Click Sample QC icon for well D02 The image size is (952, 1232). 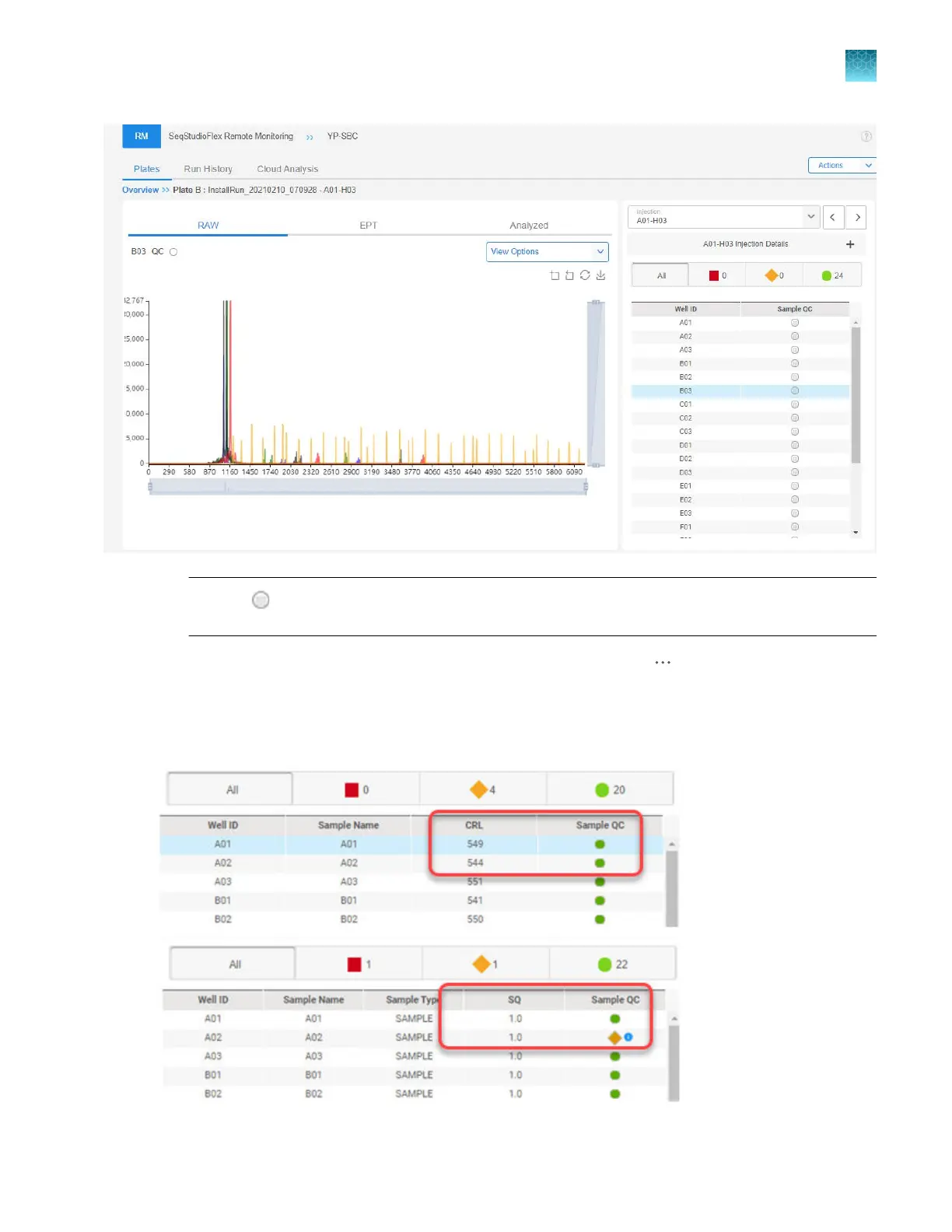pyautogui.click(x=795, y=459)
